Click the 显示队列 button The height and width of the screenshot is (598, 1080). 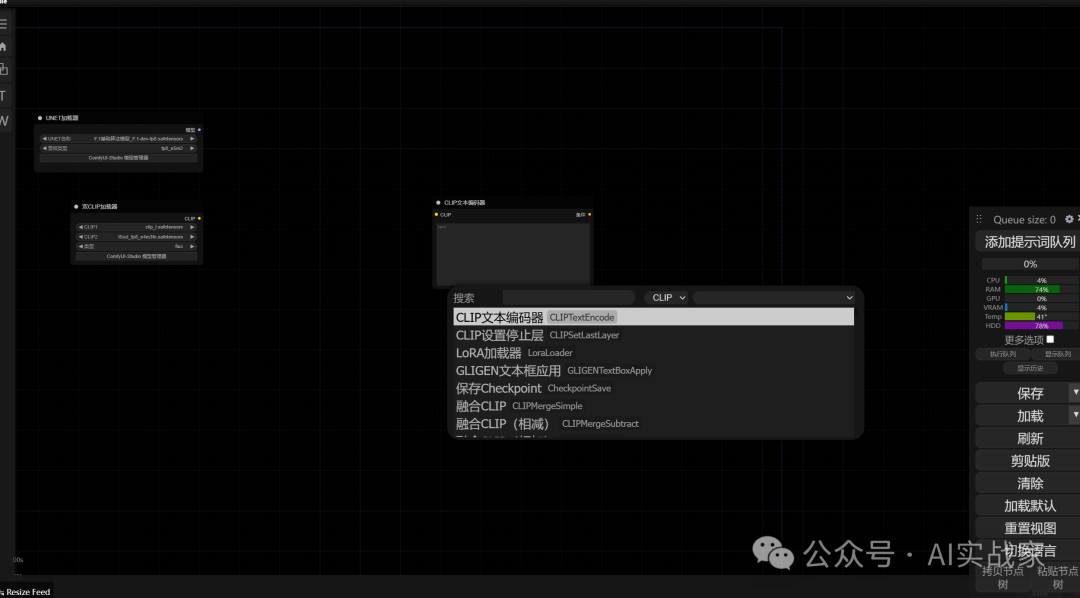[1057, 354]
